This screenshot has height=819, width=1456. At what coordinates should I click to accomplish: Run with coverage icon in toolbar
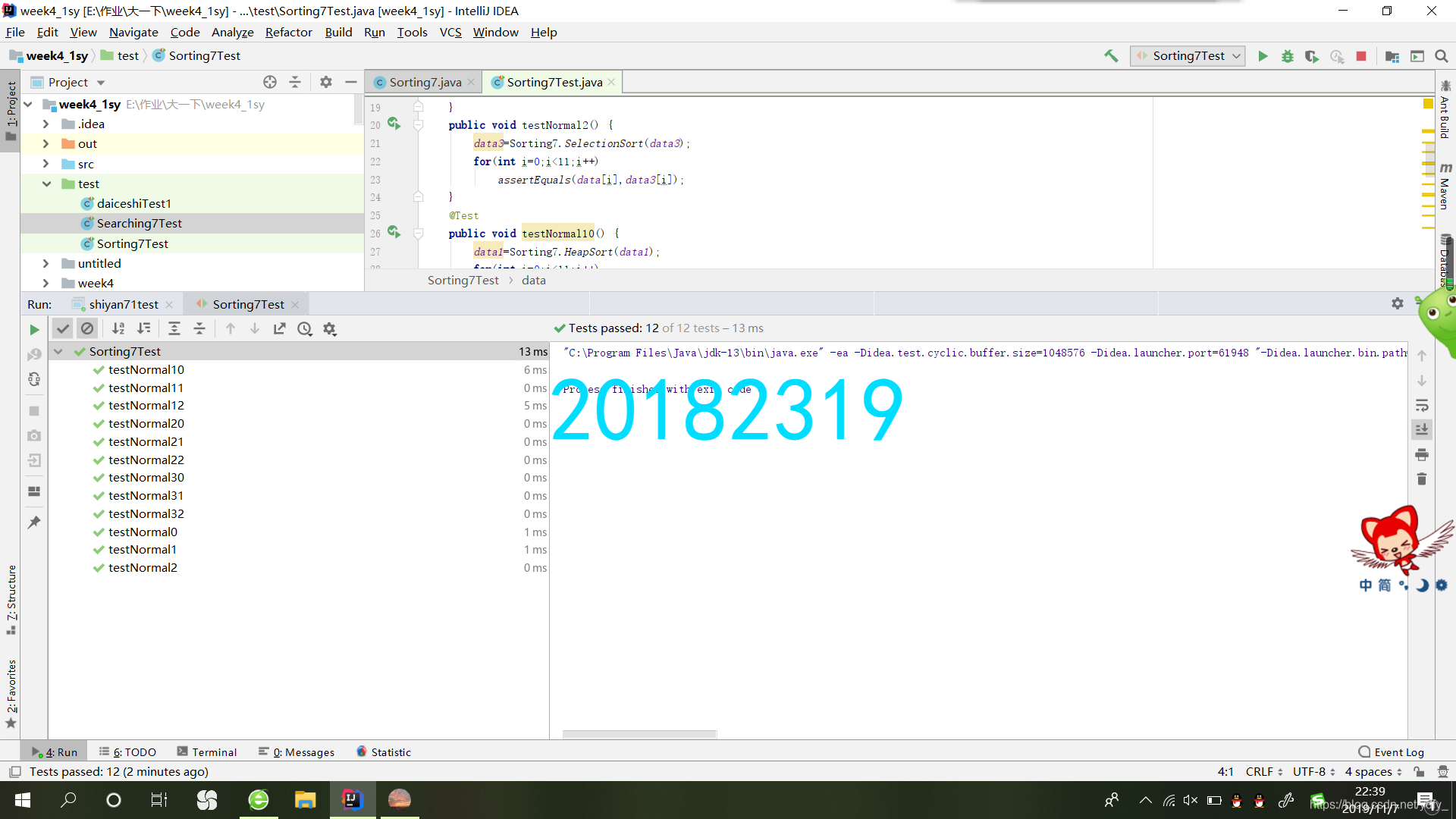tap(1311, 56)
